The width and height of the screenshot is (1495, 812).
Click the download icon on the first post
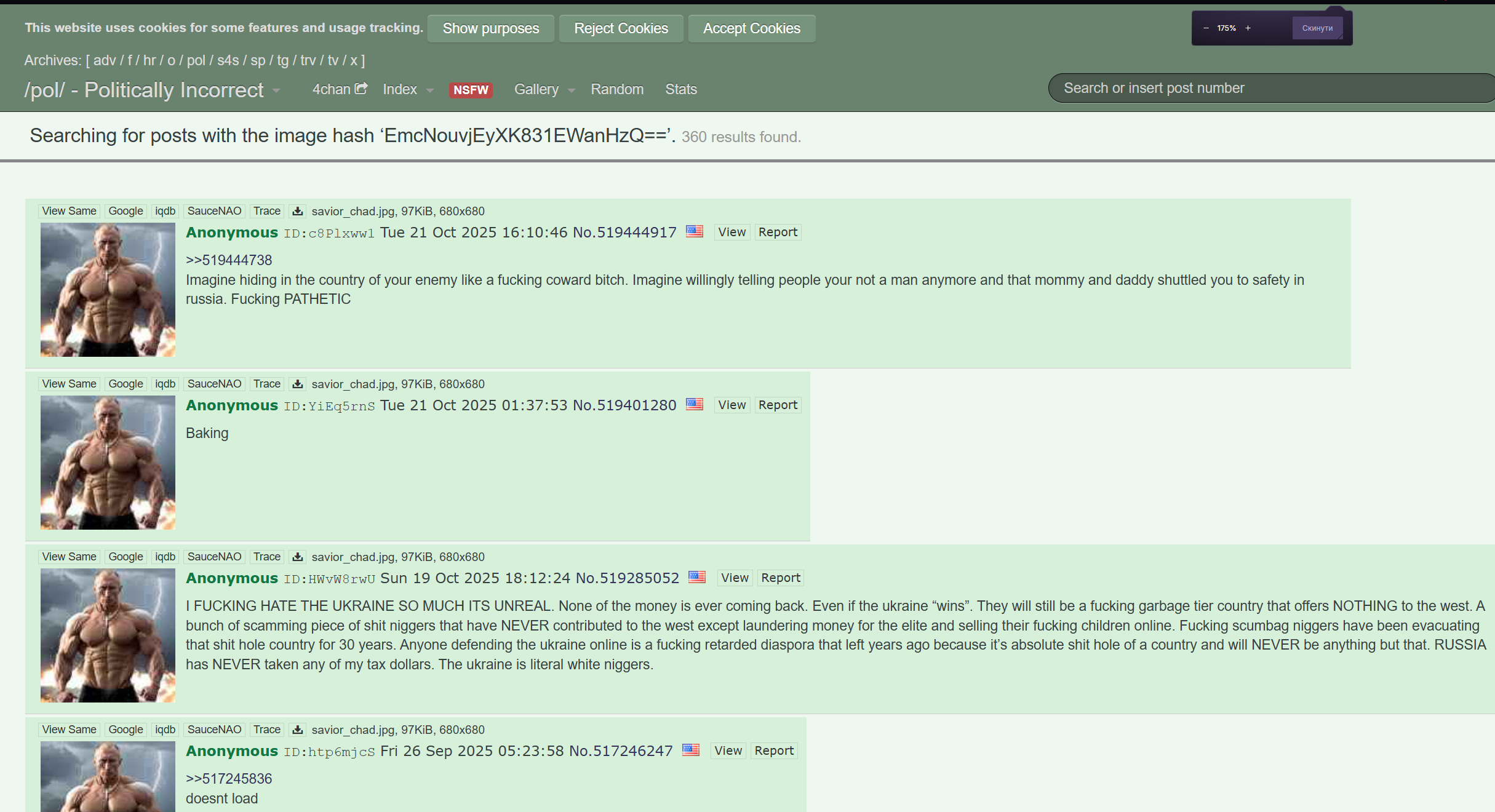(x=298, y=211)
